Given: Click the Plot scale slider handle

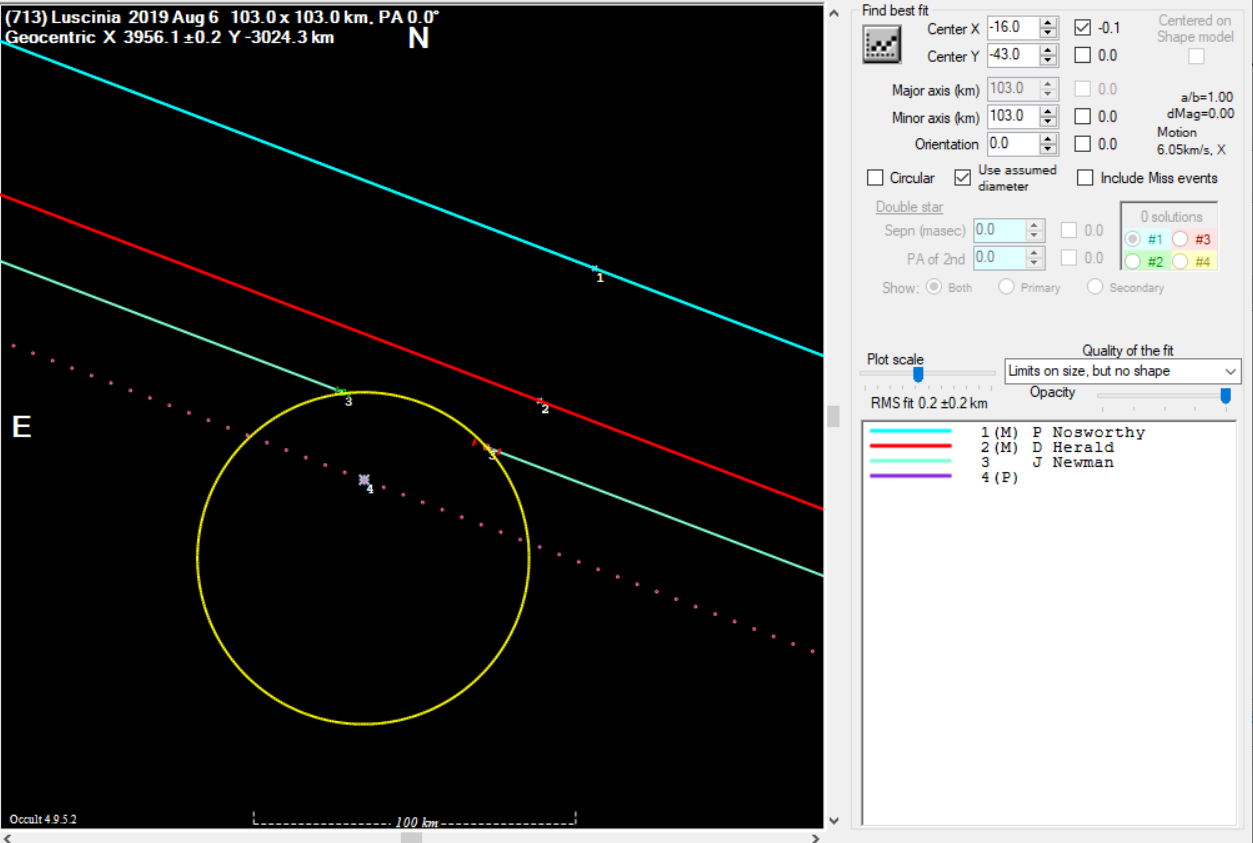Looking at the screenshot, I should coord(918,374).
